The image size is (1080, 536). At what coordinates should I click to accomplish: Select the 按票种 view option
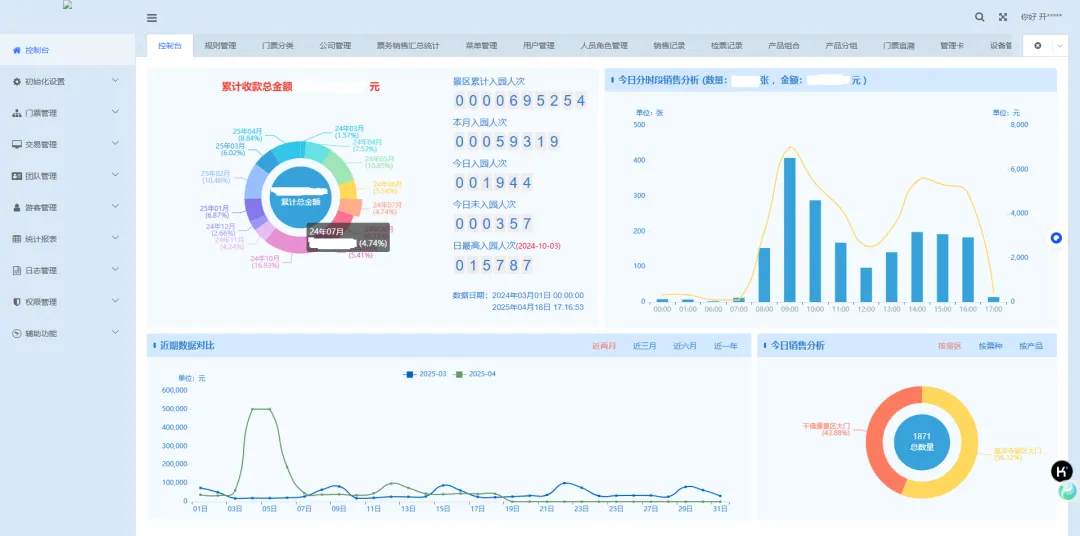989,346
